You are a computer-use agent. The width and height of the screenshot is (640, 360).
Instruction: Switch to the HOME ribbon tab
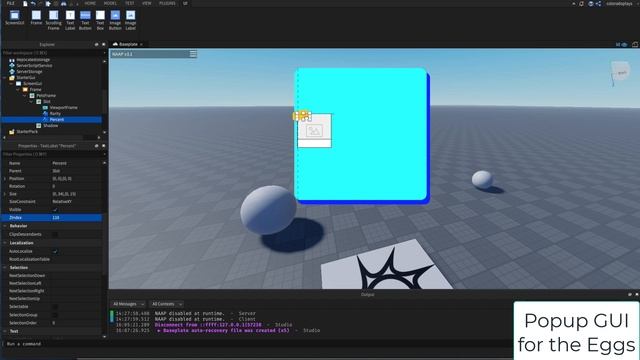pos(90,3)
